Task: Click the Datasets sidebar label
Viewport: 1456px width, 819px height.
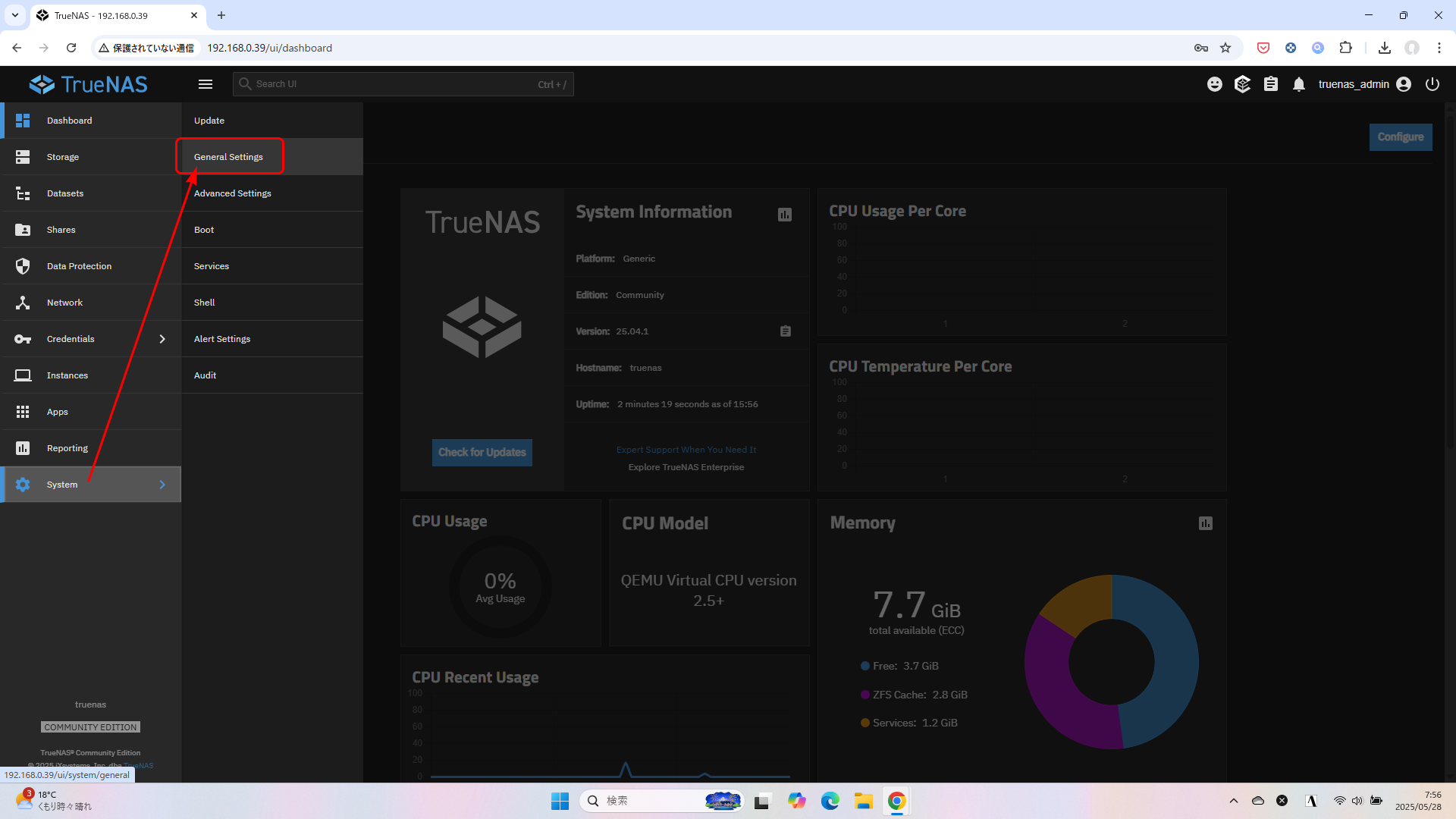Action: [65, 193]
